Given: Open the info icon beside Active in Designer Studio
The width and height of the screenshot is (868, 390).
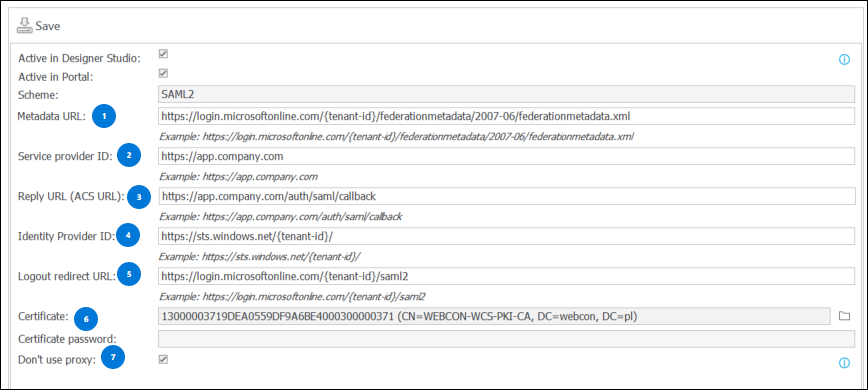Looking at the screenshot, I should [844, 59].
